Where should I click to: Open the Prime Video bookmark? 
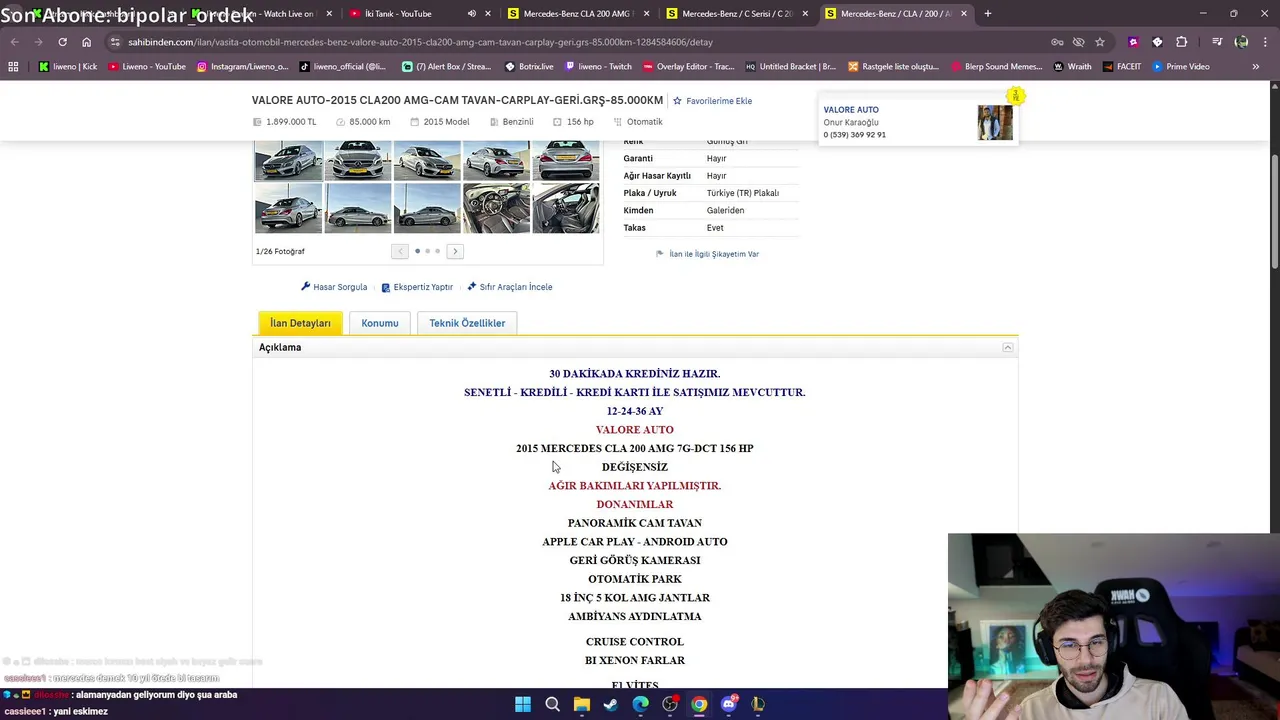(1180, 67)
